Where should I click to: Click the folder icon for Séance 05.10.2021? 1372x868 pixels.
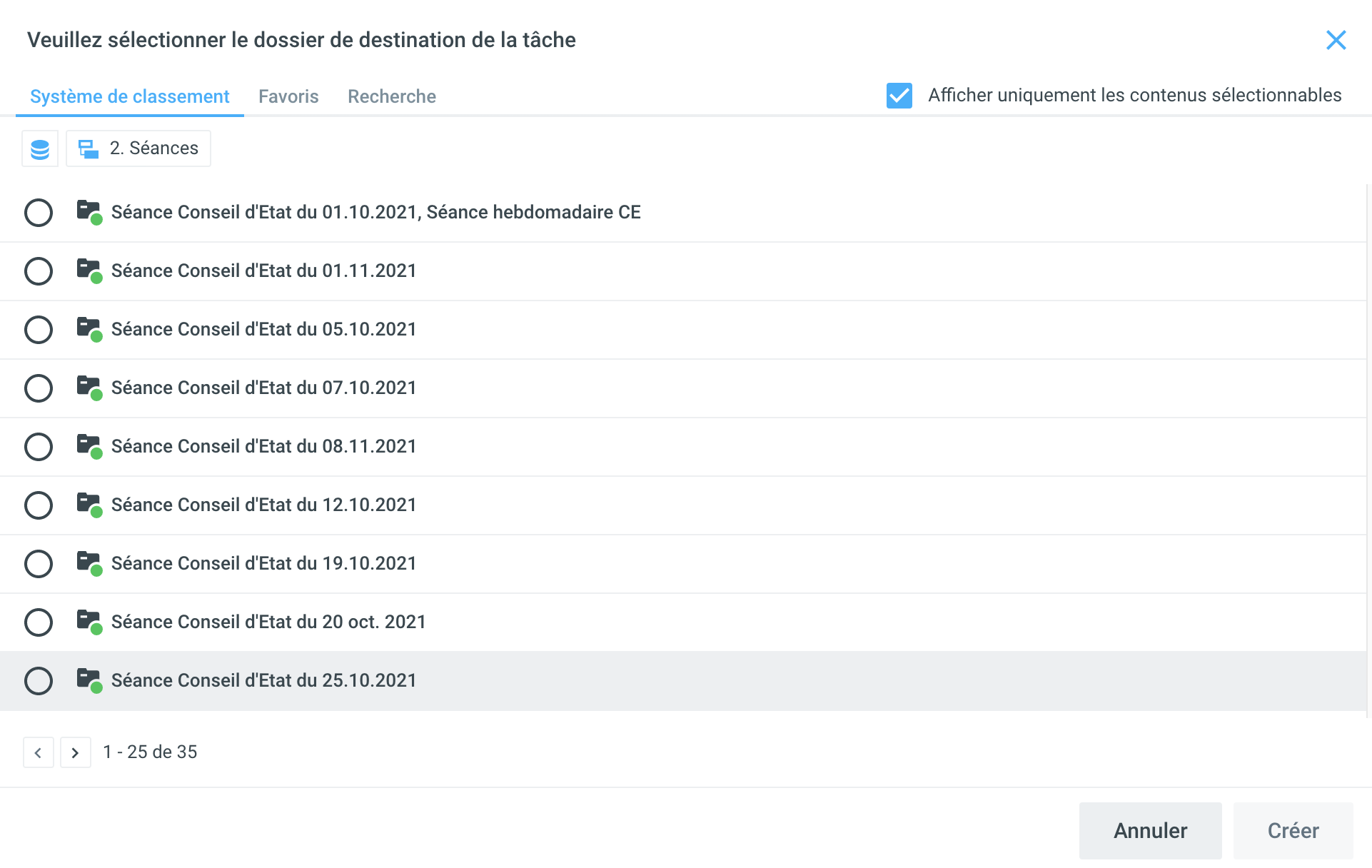(89, 328)
